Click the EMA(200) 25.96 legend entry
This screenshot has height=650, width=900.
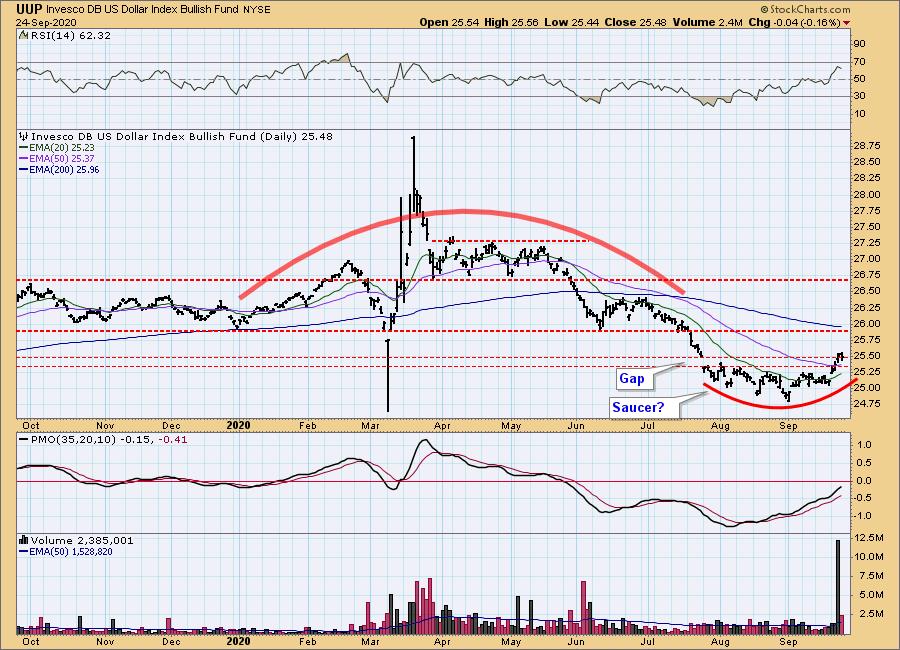click(x=59, y=169)
